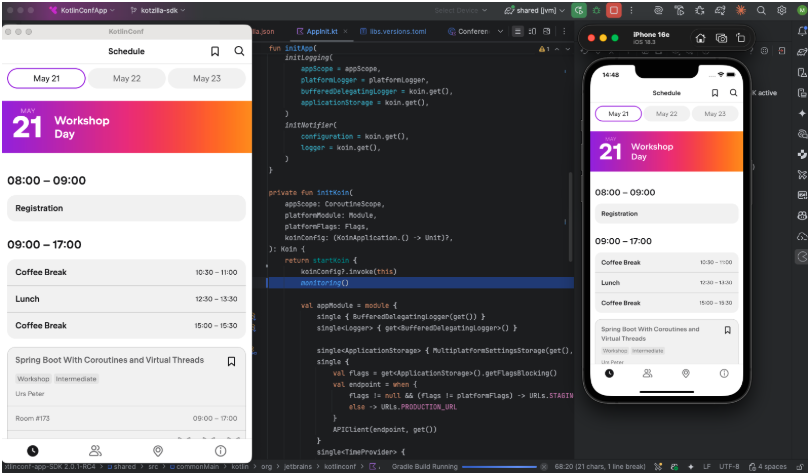Open Coffee Break 10:30 row in desktop window
The image size is (808, 473).
pos(126,272)
